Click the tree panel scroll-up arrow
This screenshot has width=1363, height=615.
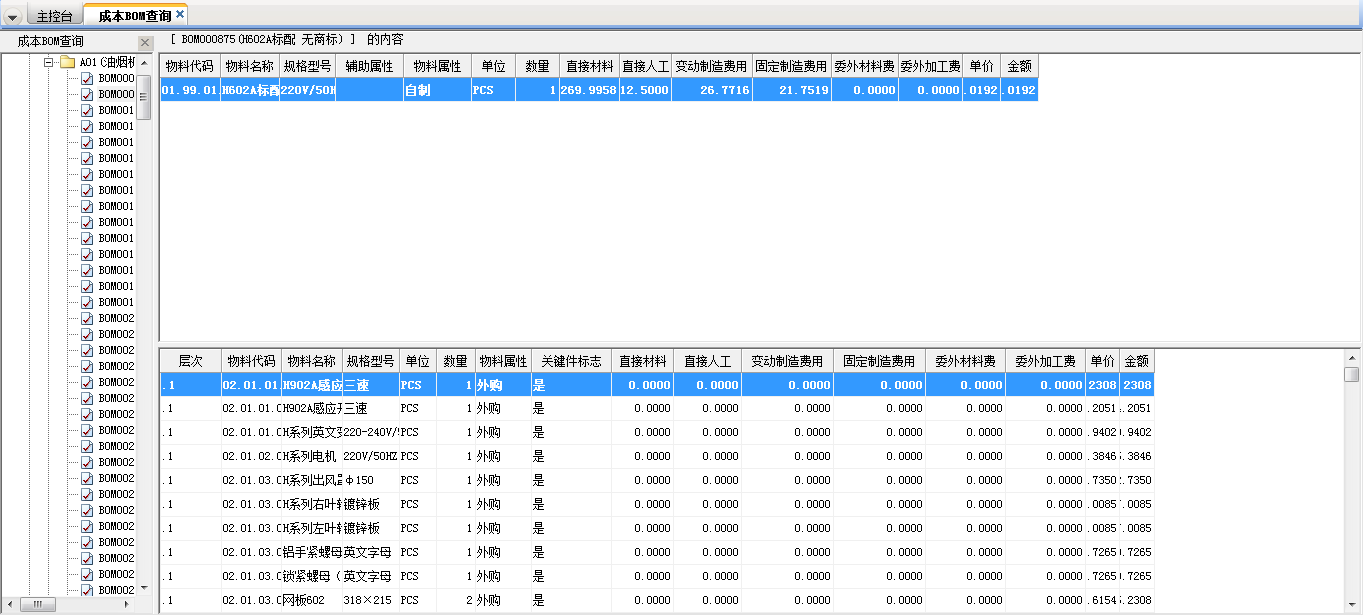tap(143, 63)
